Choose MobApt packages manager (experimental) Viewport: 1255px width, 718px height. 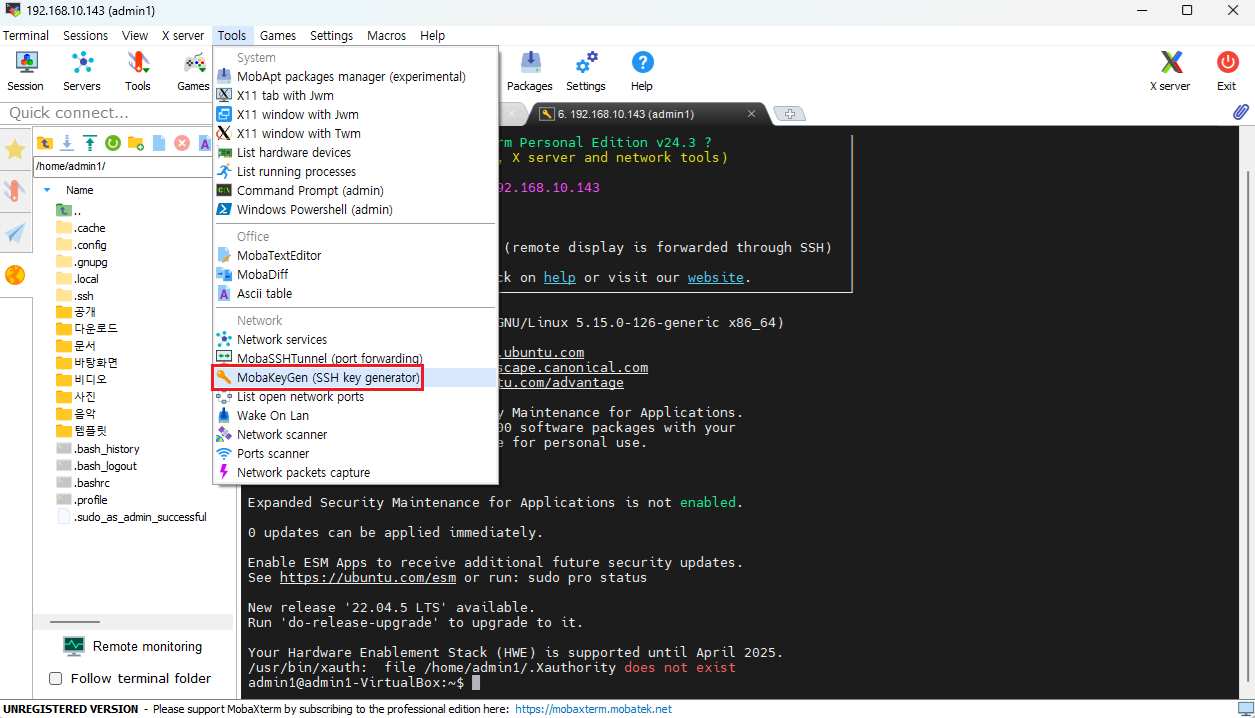coord(355,76)
